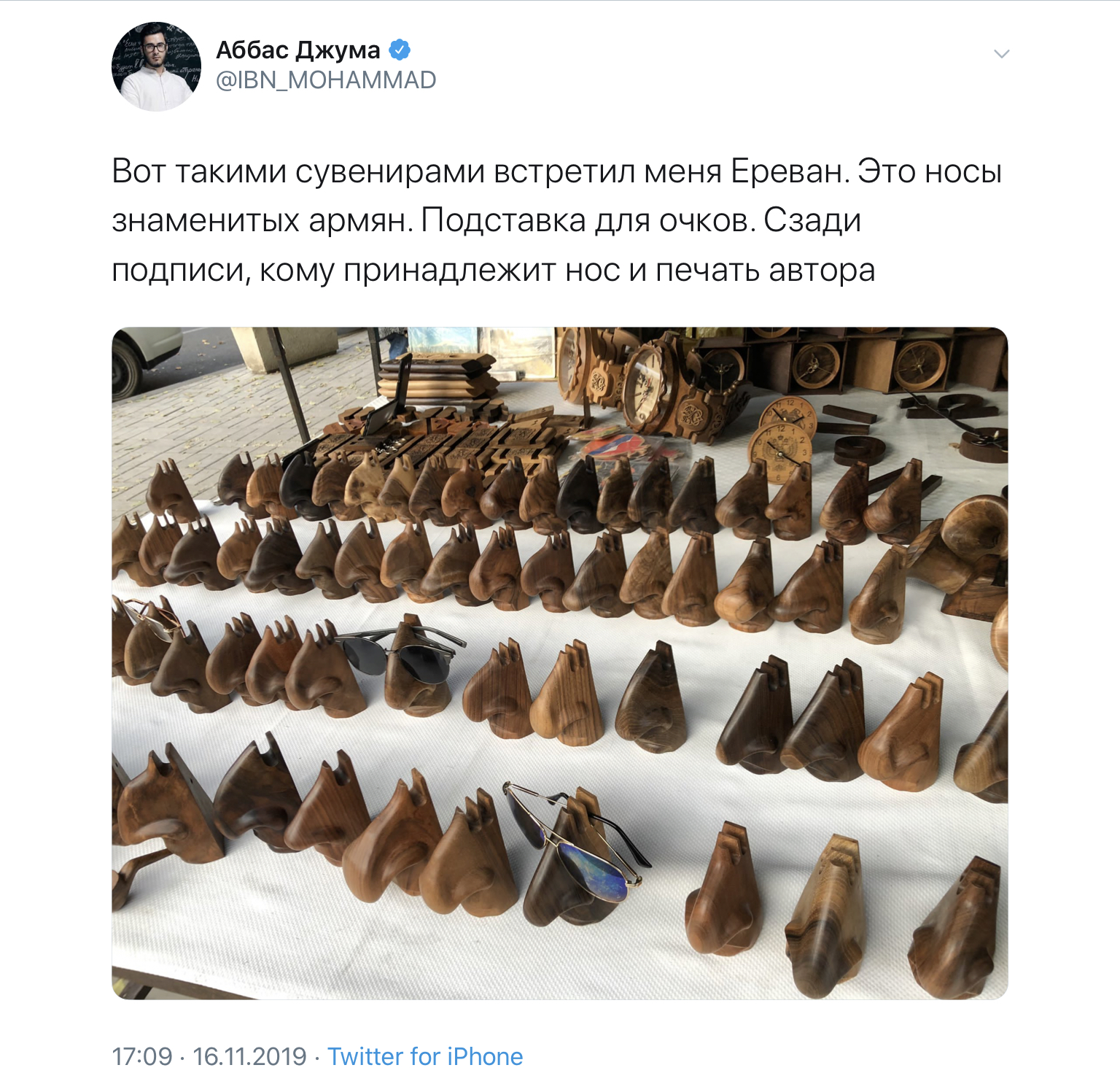Click the tweet line ending печать автора
Screen dimensions: 1120x1092
tap(494, 271)
